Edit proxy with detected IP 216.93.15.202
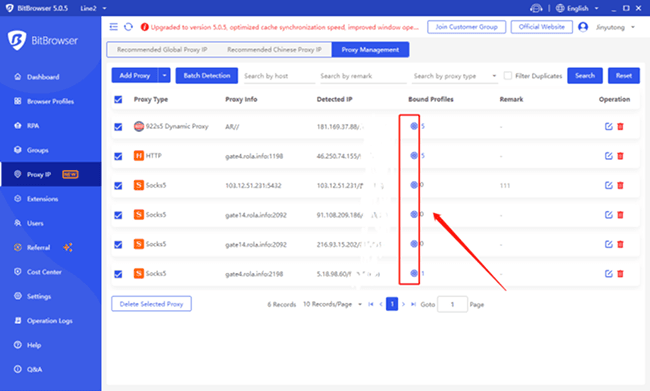Viewport: 650px width, 391px height. (608, 244)
